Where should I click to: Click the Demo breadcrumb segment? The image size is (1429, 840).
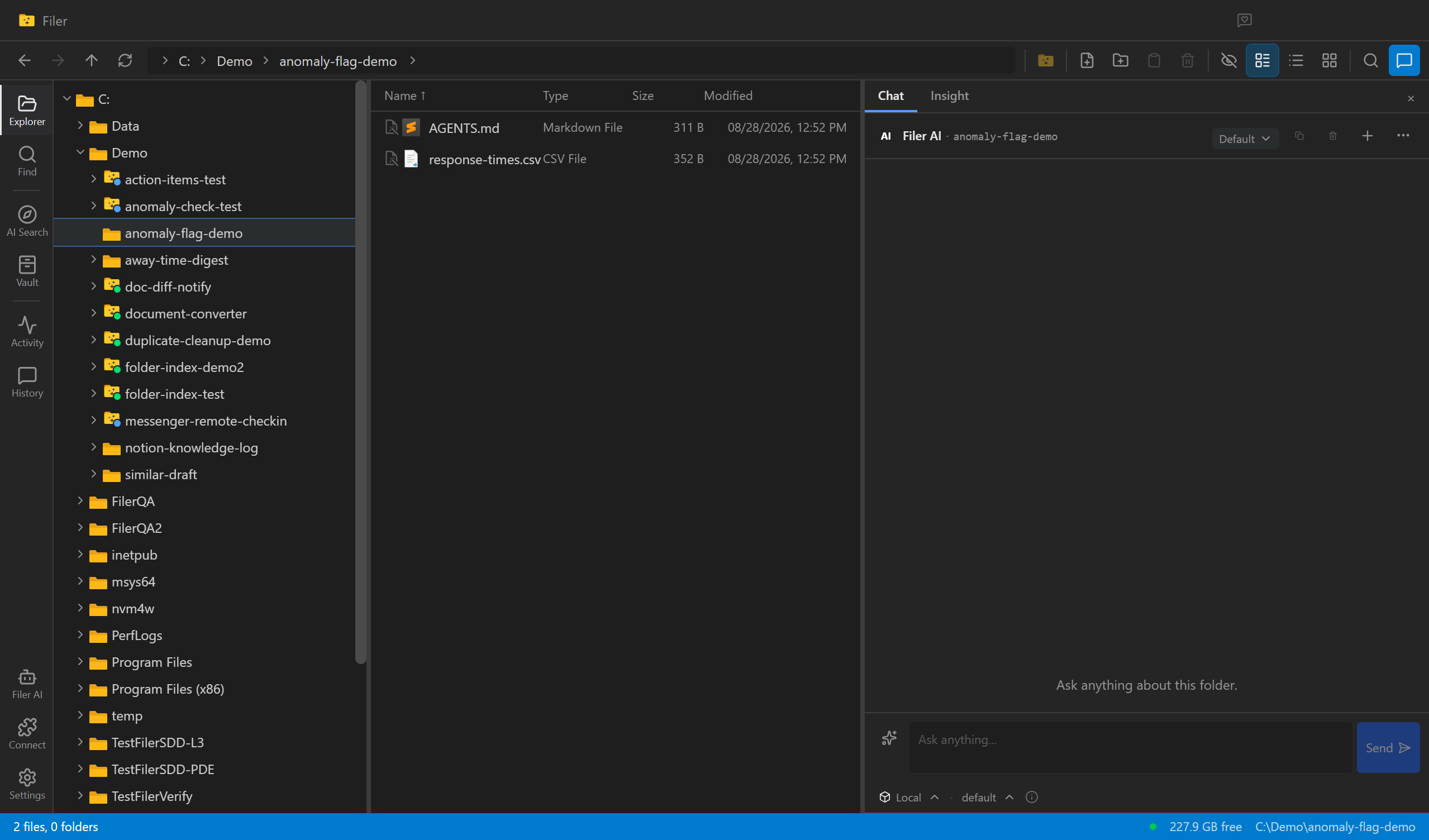(234, 61)
